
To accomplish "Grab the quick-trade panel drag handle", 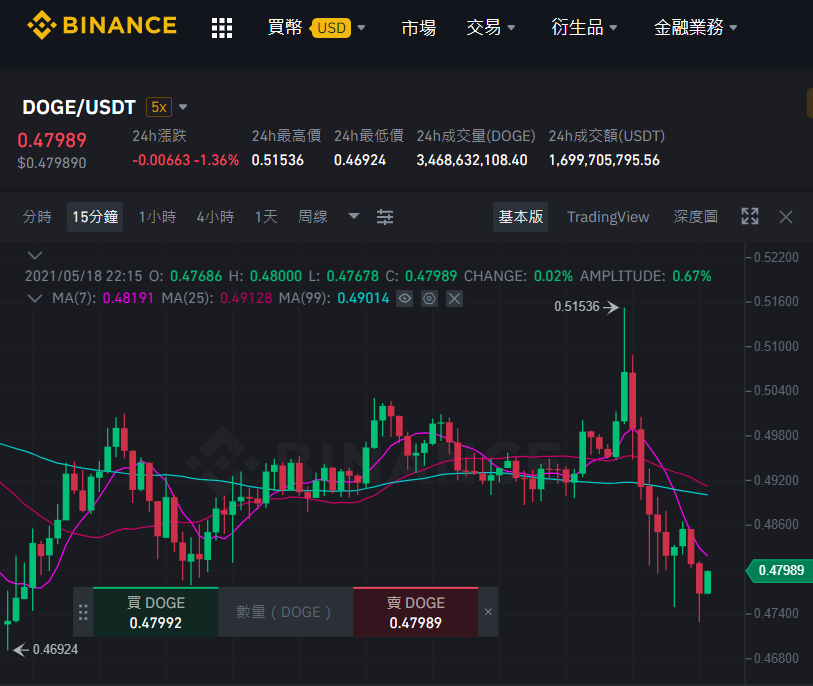I will tap(83, 612).
